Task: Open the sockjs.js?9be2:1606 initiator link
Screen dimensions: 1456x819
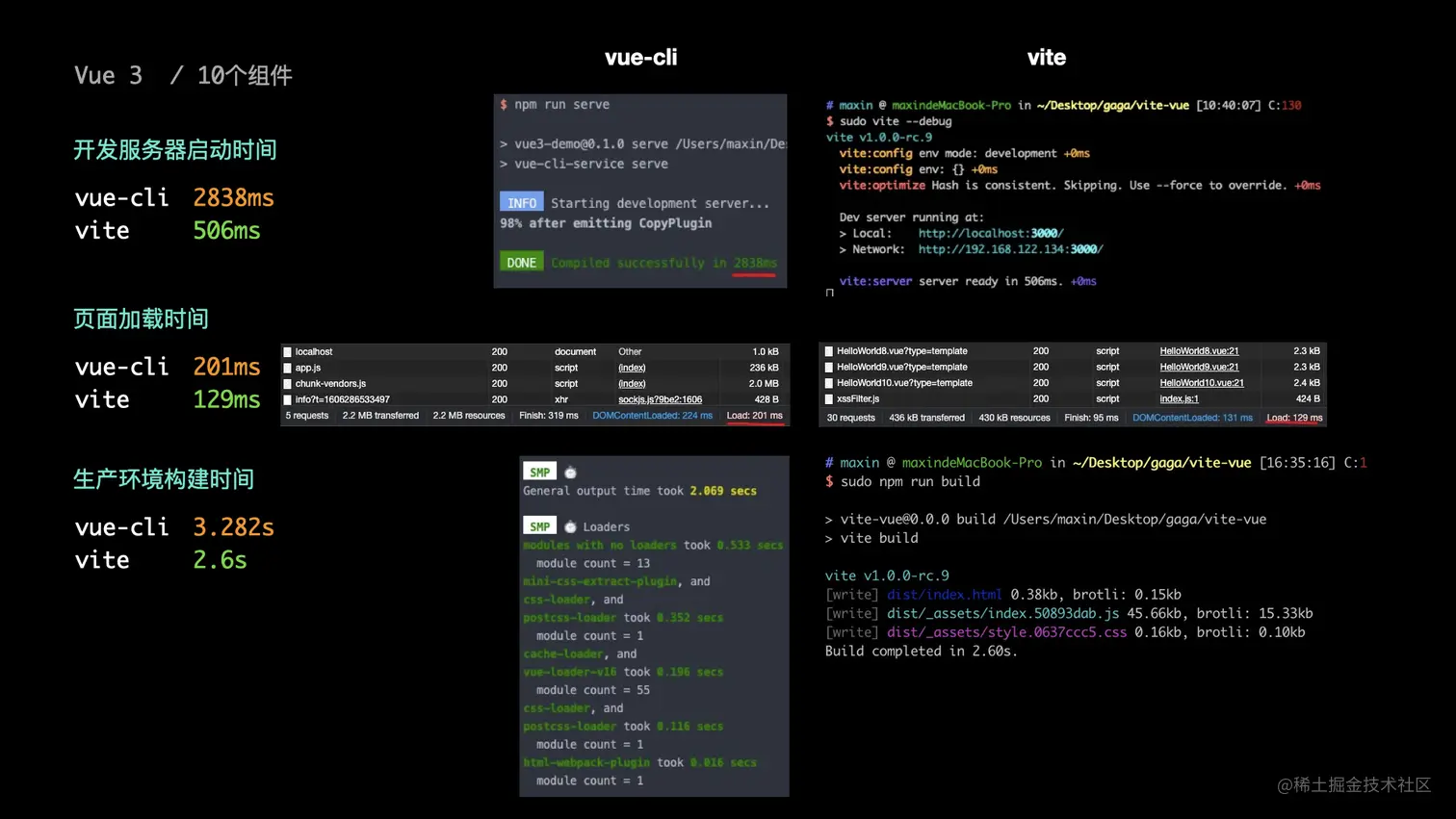Action: (x=660, y=399)
